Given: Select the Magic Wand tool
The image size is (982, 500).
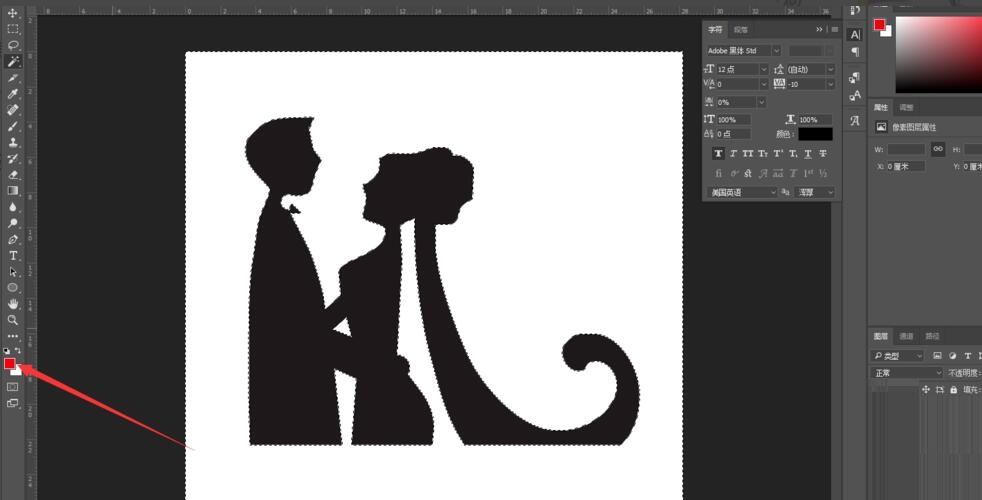Looking at the screenshot, I should 13,61.
